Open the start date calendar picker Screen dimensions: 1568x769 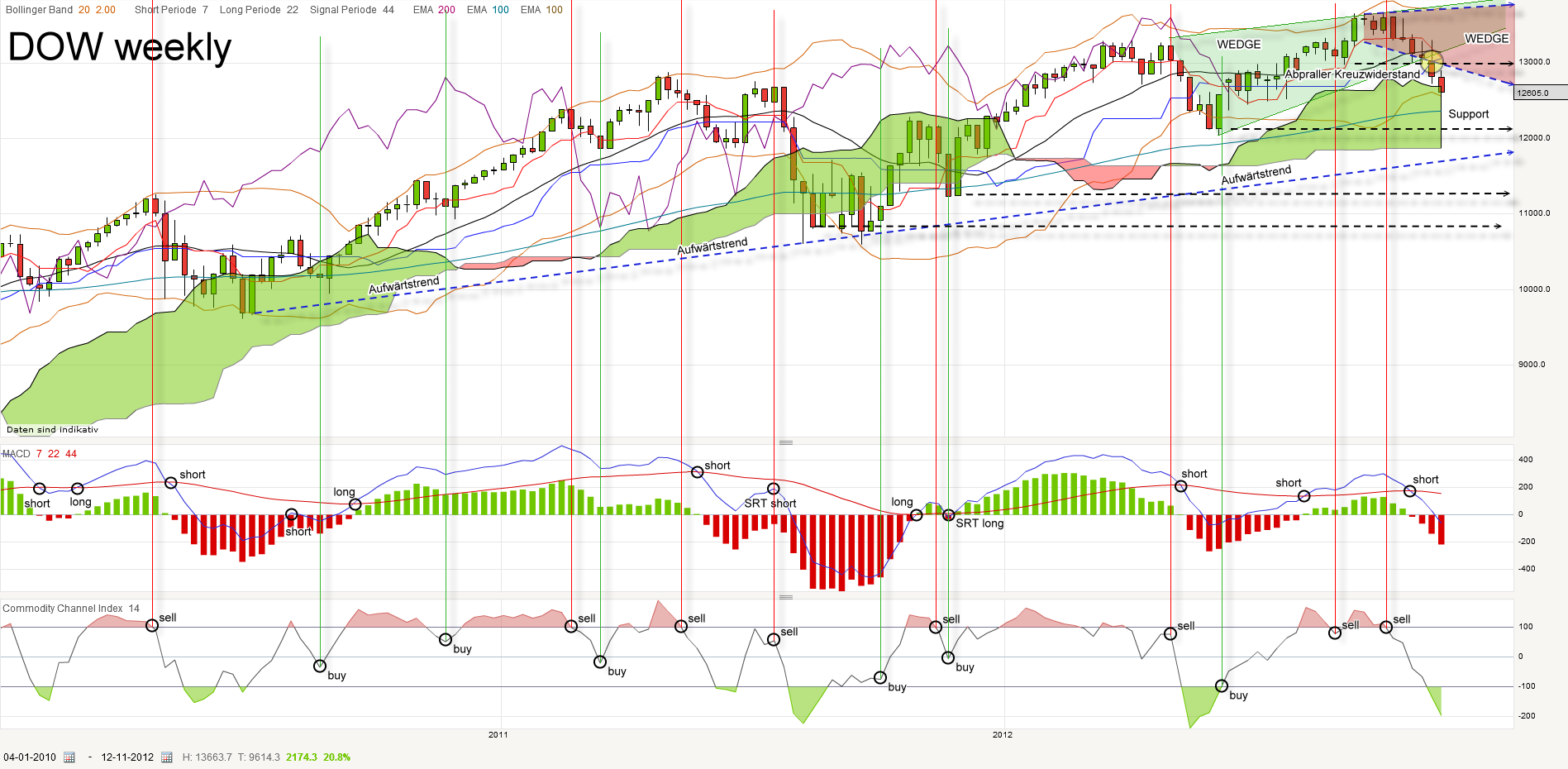tap(69, 757)
